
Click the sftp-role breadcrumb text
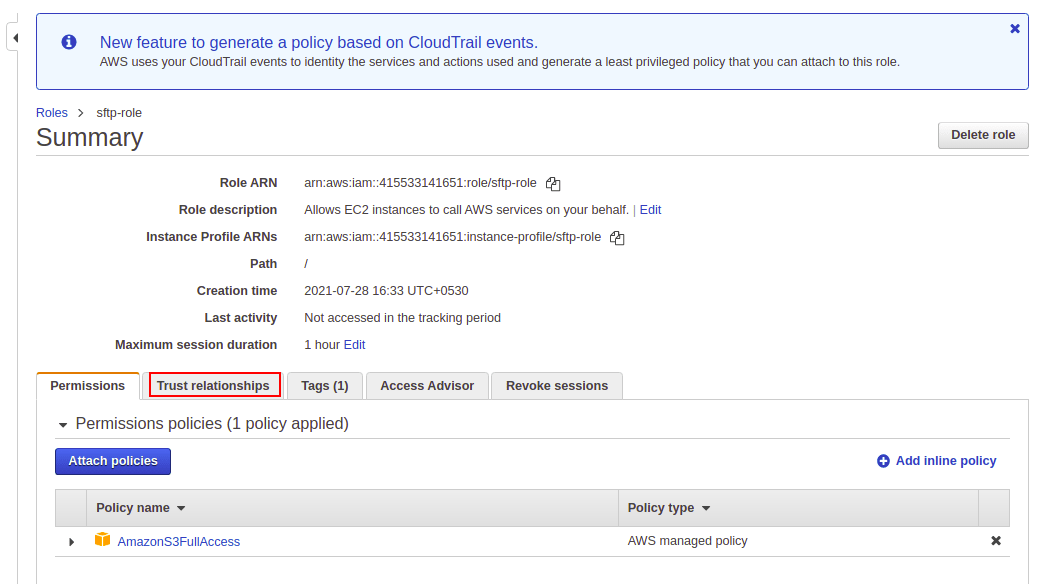pyautogui.click(x=119, y=113)
